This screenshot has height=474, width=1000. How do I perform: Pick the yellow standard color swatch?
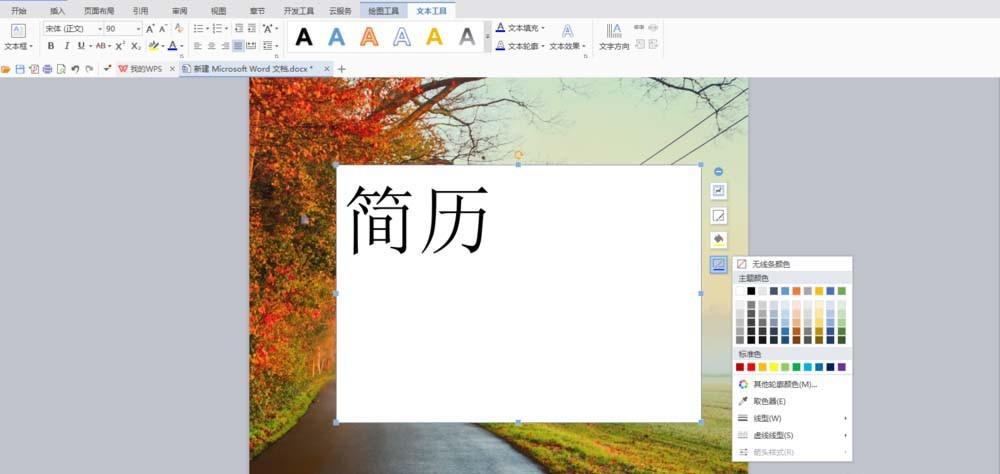point(774,367)
